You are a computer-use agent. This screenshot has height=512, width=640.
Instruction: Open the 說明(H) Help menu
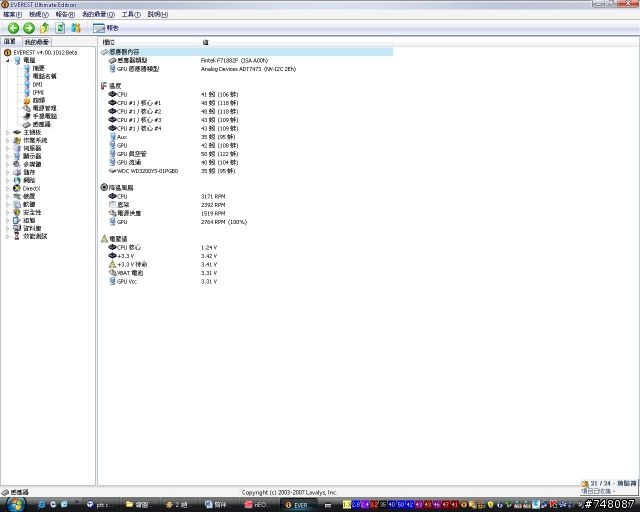click(x=158, y=14)
